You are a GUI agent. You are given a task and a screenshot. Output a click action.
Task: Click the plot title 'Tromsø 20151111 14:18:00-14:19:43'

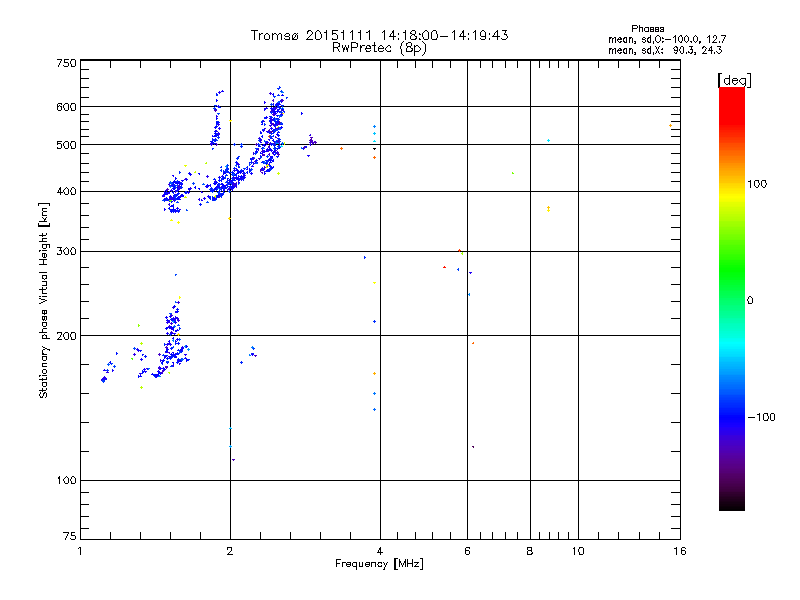[x=379, y=35]
